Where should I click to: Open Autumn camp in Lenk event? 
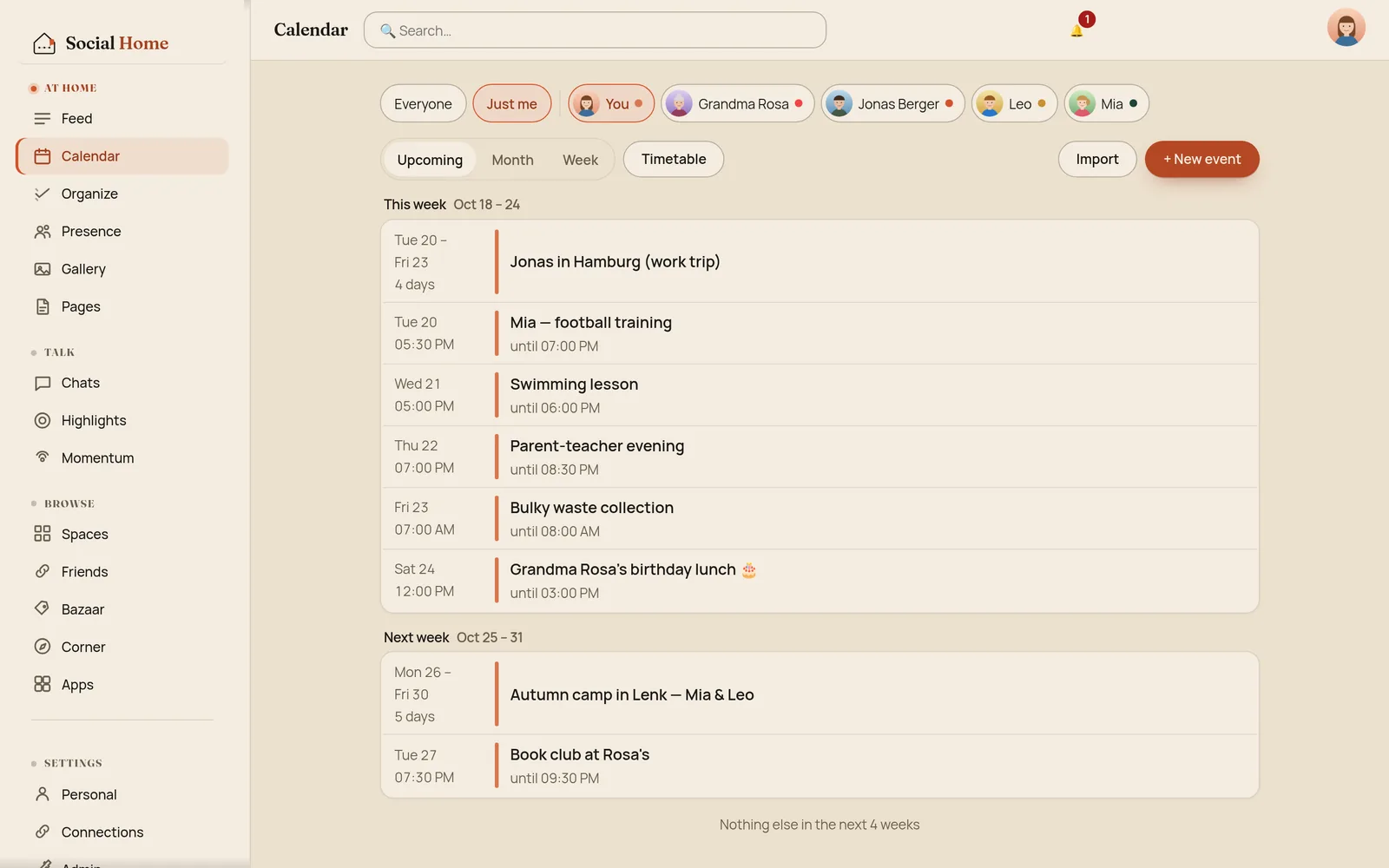pyautogui.click(x=820, y=694)
